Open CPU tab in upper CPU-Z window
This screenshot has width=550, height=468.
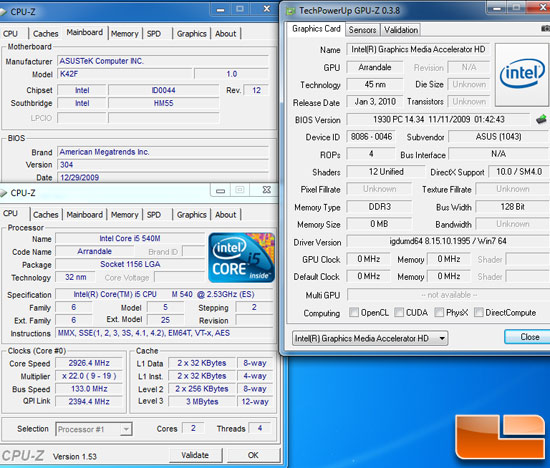click(10, 34)
